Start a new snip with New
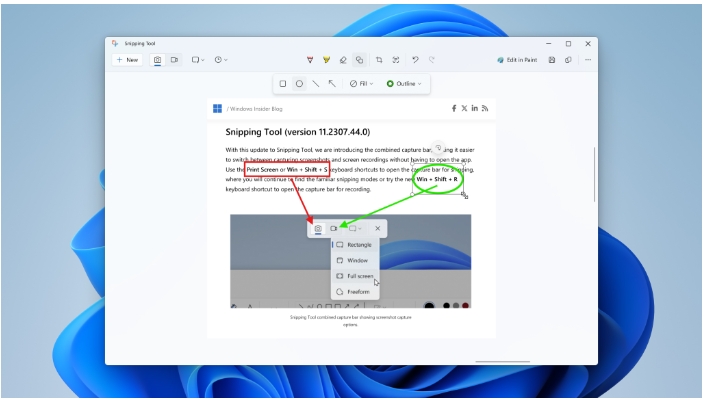This screenshot has width=707, height=400. (127, 60)
